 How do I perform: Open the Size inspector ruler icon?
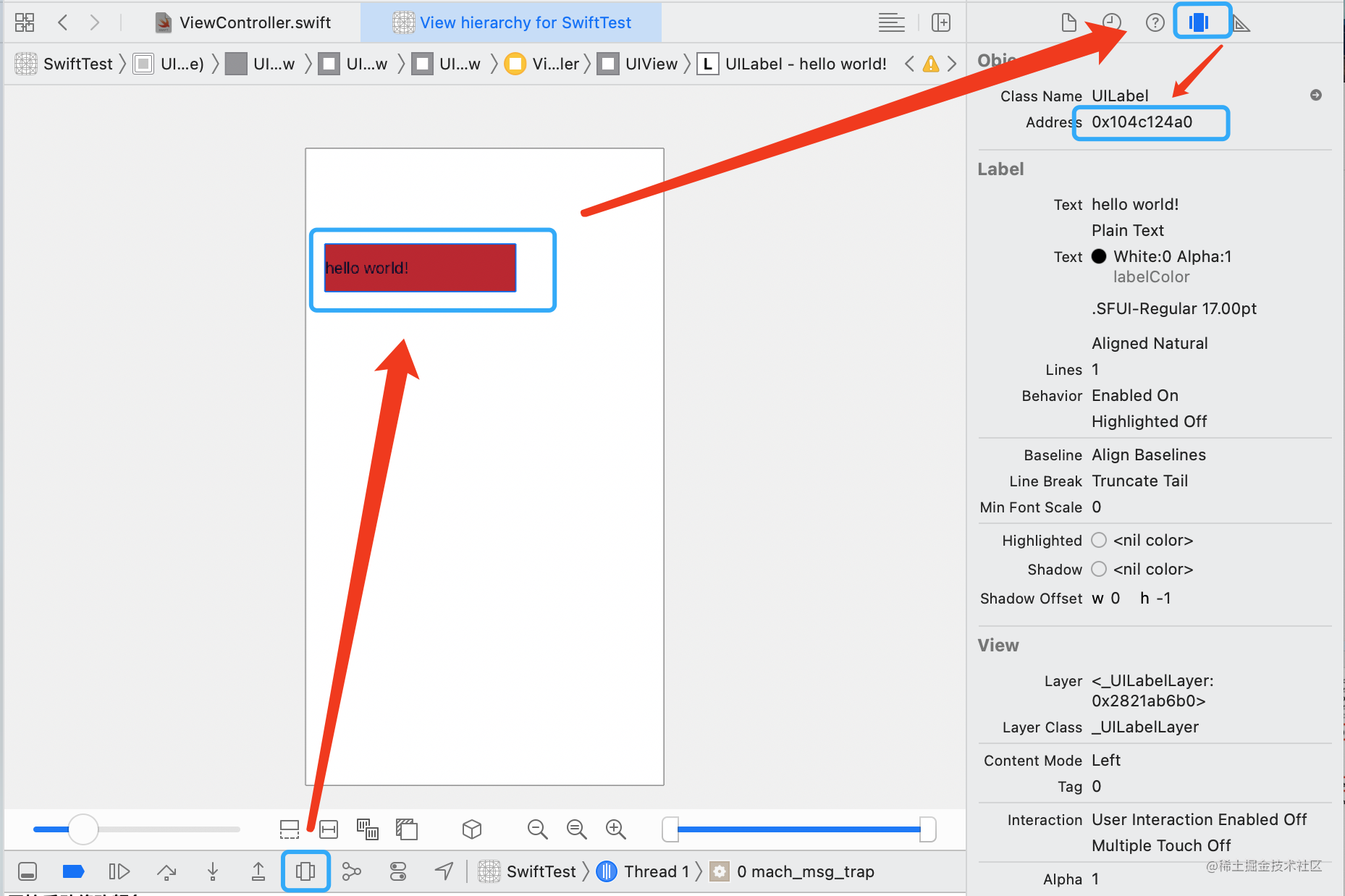click(x=1241, y=23)
